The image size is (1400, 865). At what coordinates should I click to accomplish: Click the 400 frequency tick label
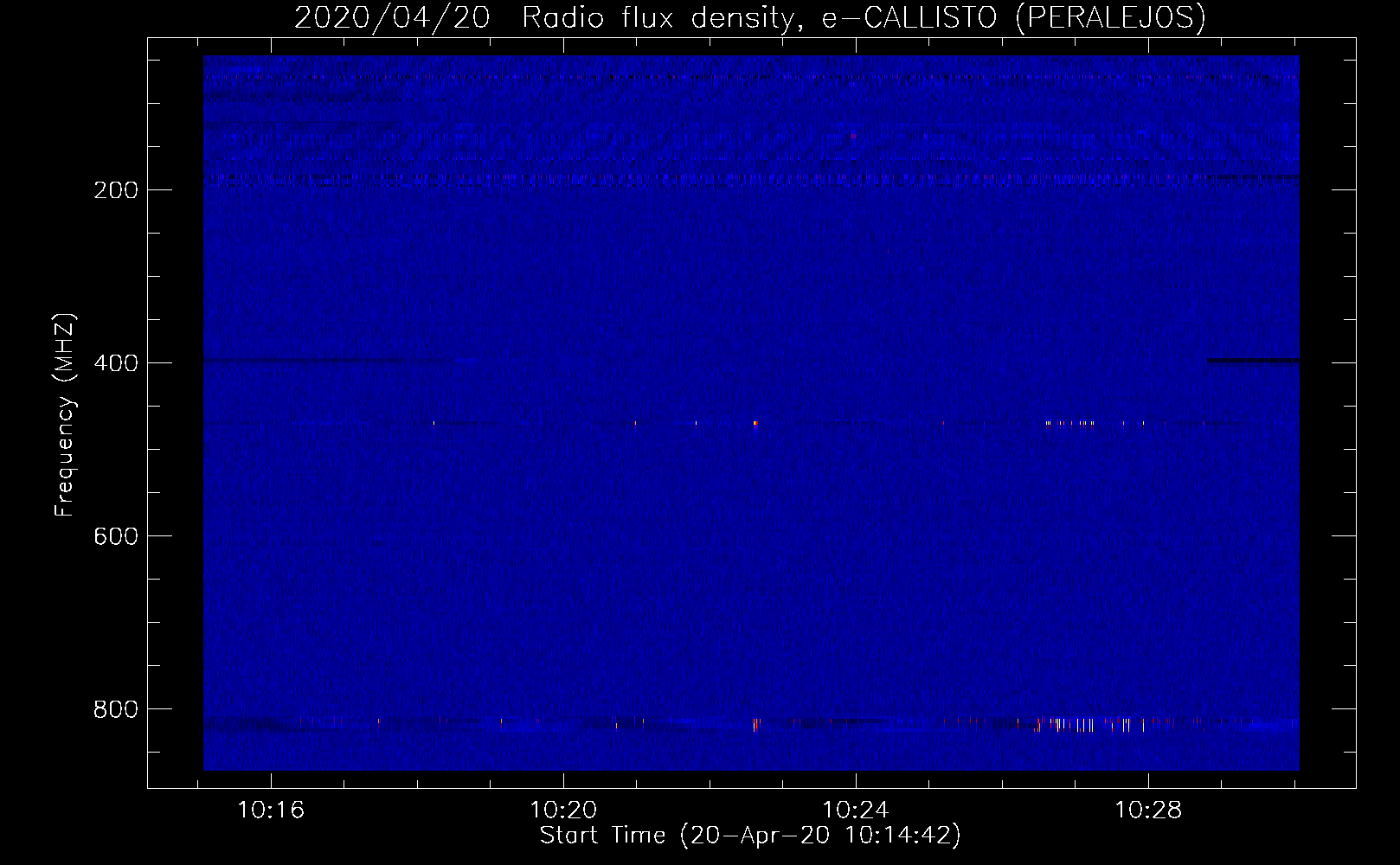(116, 363)
